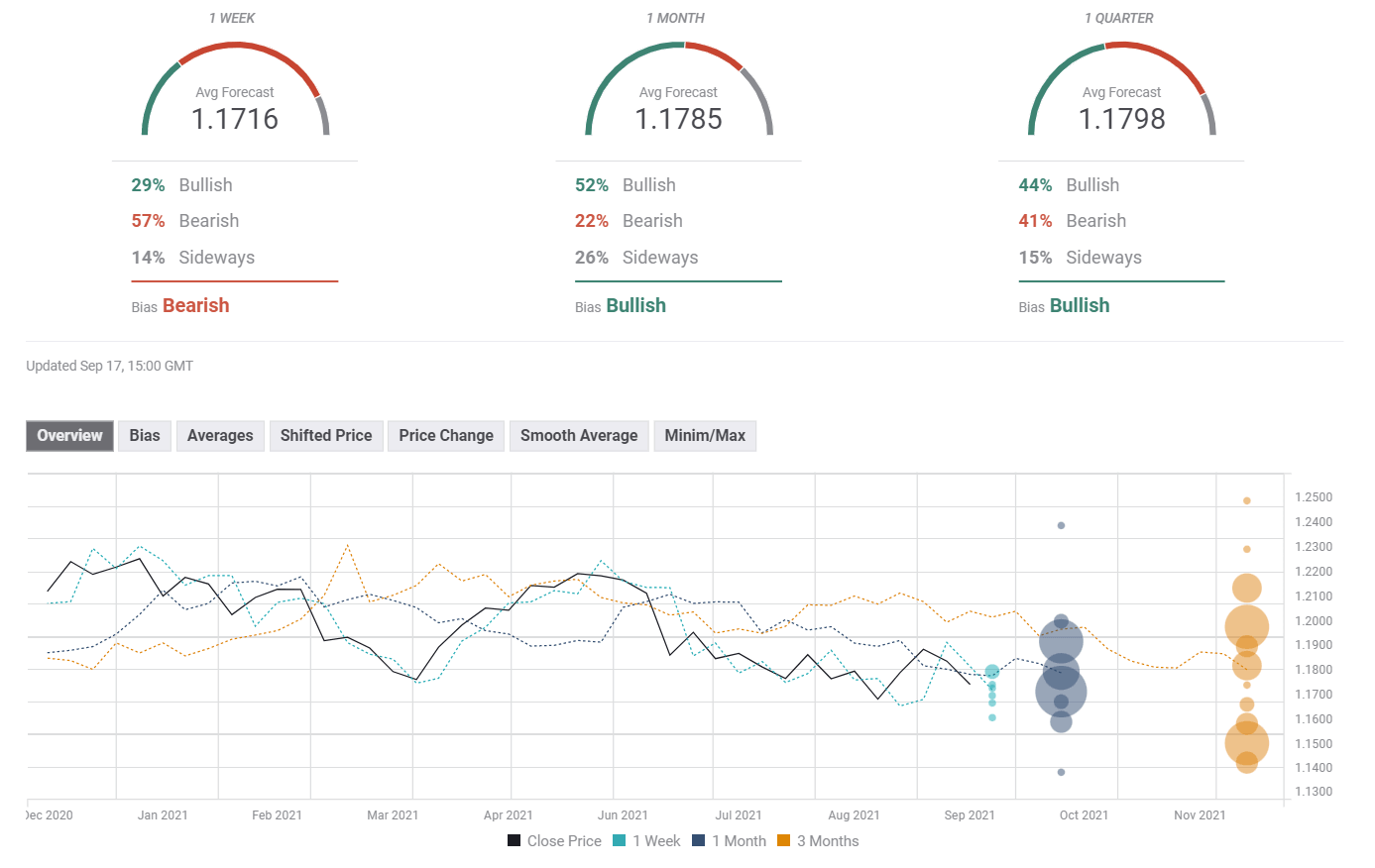Toggle Close Price series in legend
This screenshot has height=868, width=1375.
555,841
